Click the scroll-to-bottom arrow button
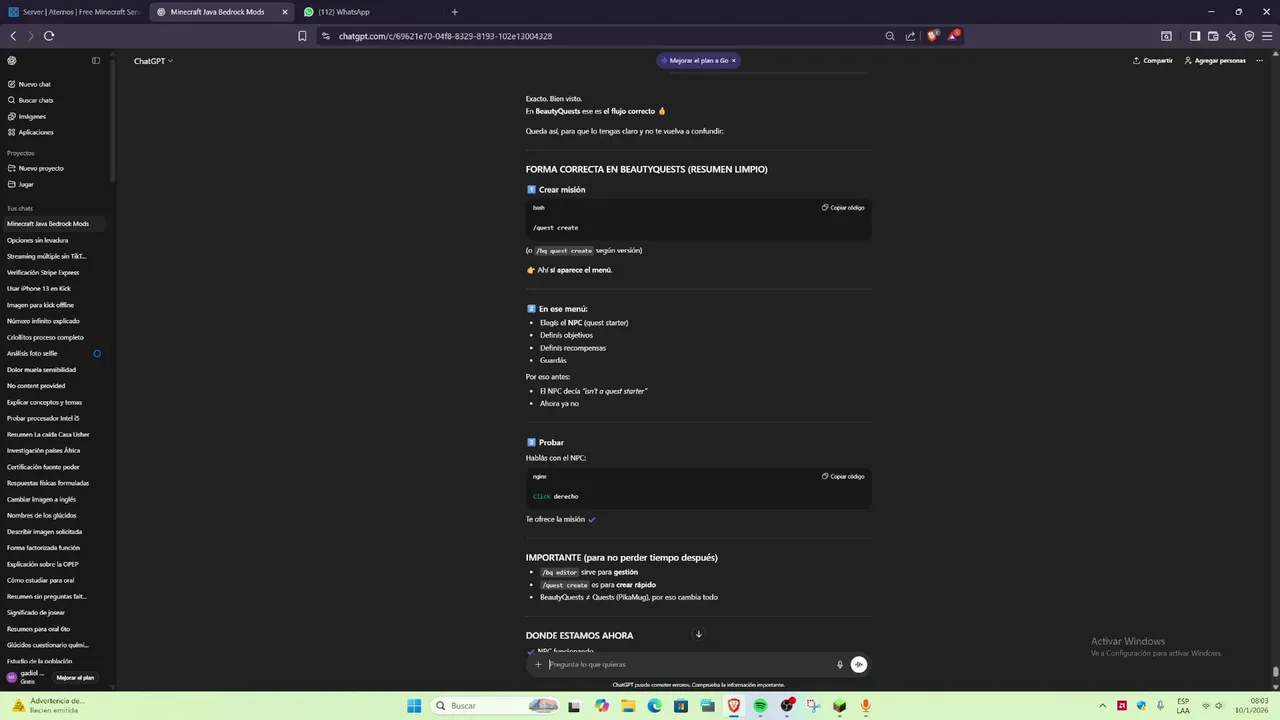Viewport: 1280px width, 720px height. tap(698, 634)
